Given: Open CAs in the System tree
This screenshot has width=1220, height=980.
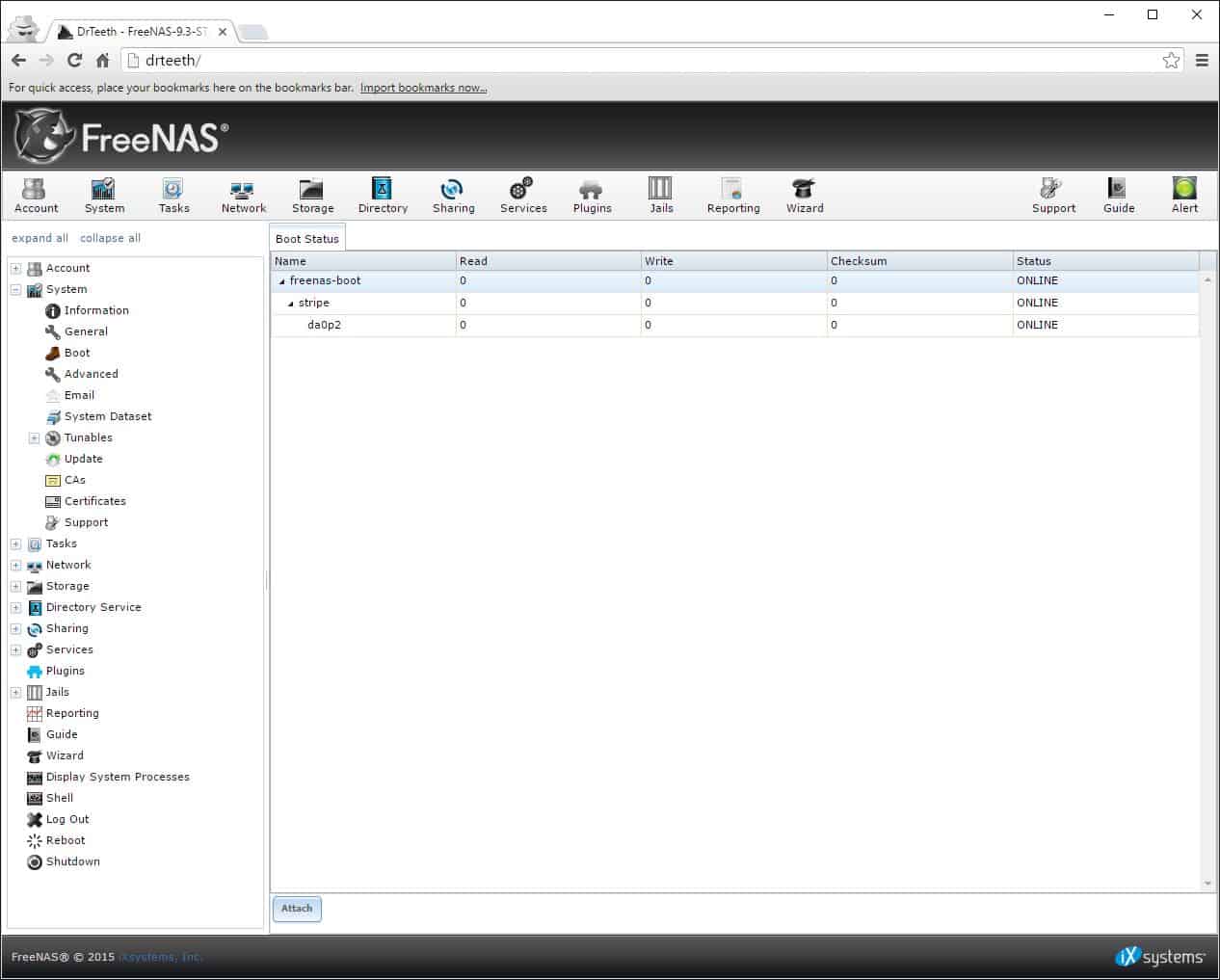Looking at the screenshot, I should pos(66,480).
